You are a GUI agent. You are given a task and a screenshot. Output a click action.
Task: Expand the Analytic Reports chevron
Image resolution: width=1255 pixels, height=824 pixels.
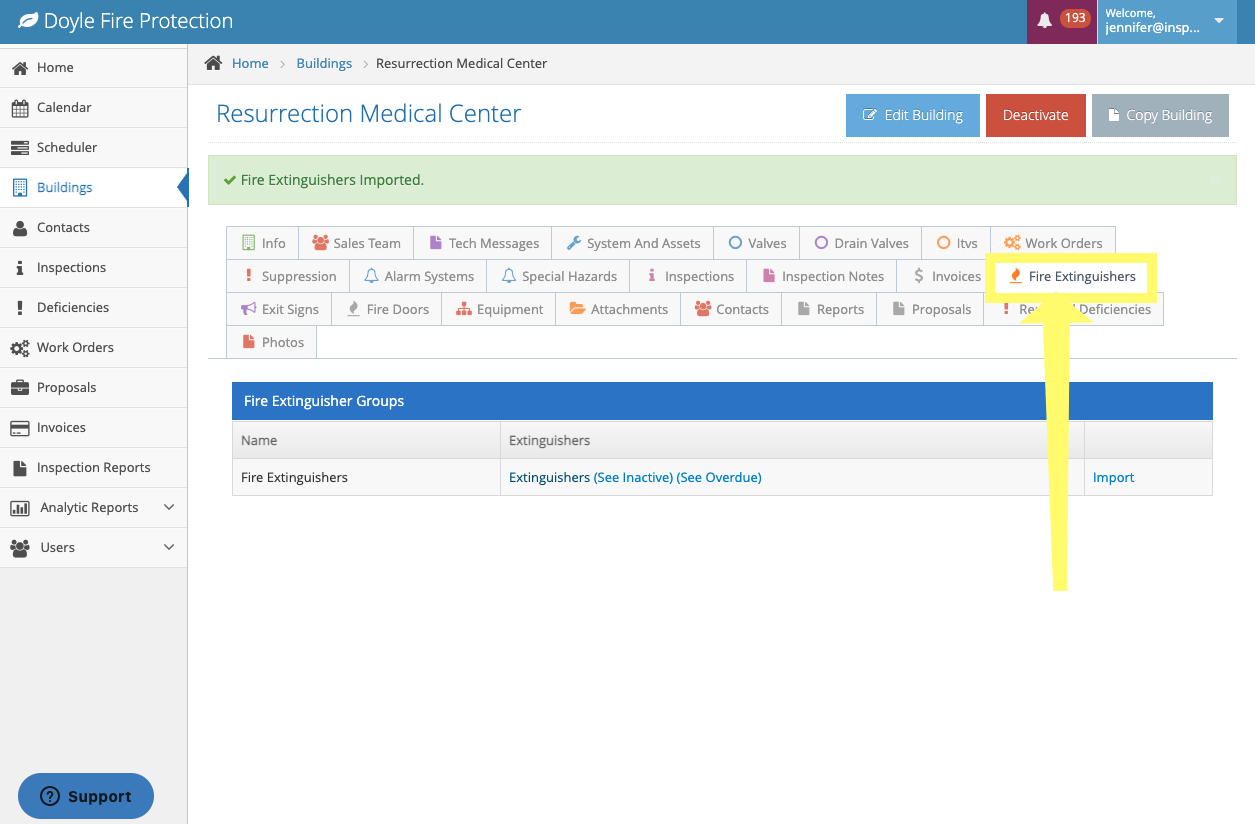pos(169,508)
